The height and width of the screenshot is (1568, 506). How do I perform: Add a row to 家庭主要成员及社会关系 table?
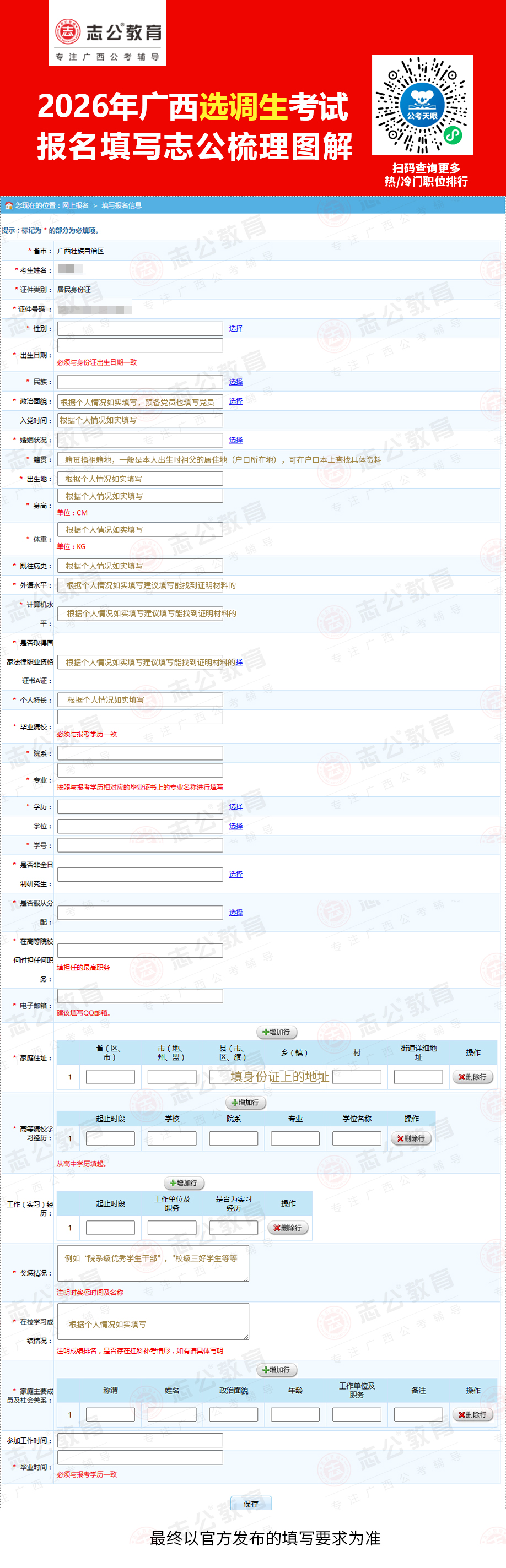click(x=277, y=1370)
